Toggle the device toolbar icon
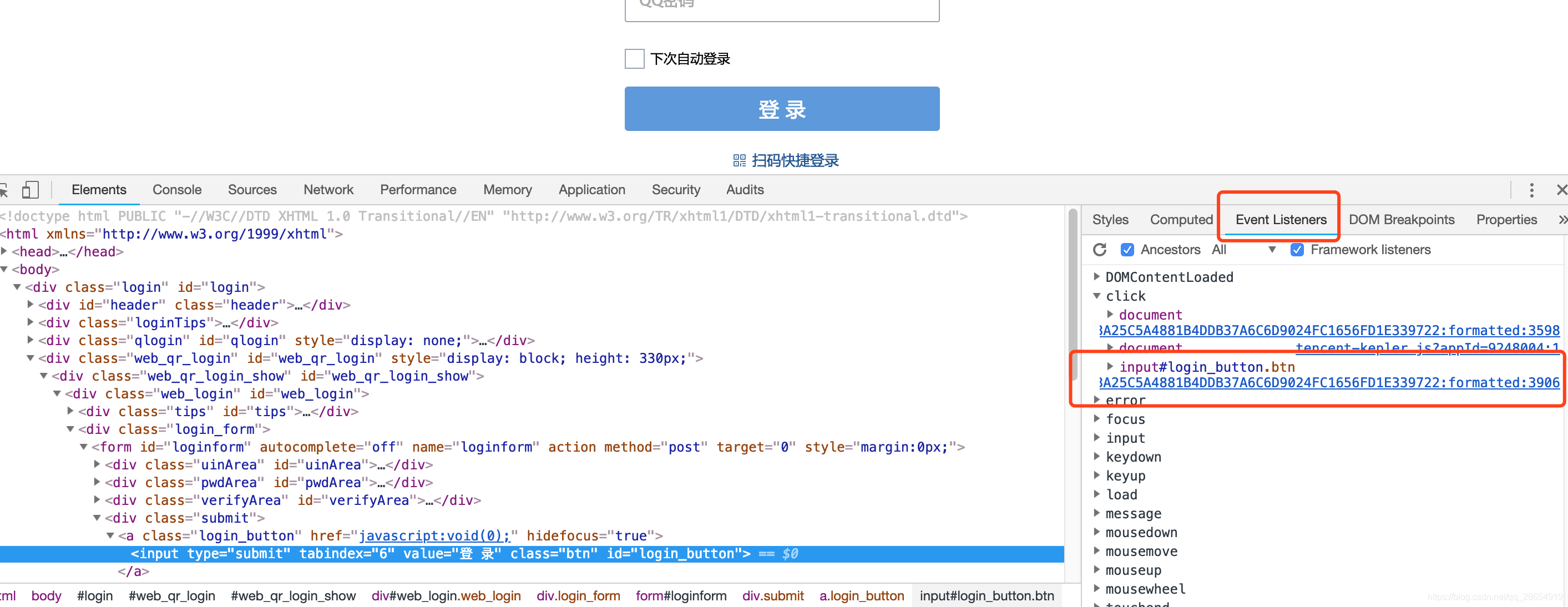Viewport: 1568px width, 607px height. pos(30,190)
